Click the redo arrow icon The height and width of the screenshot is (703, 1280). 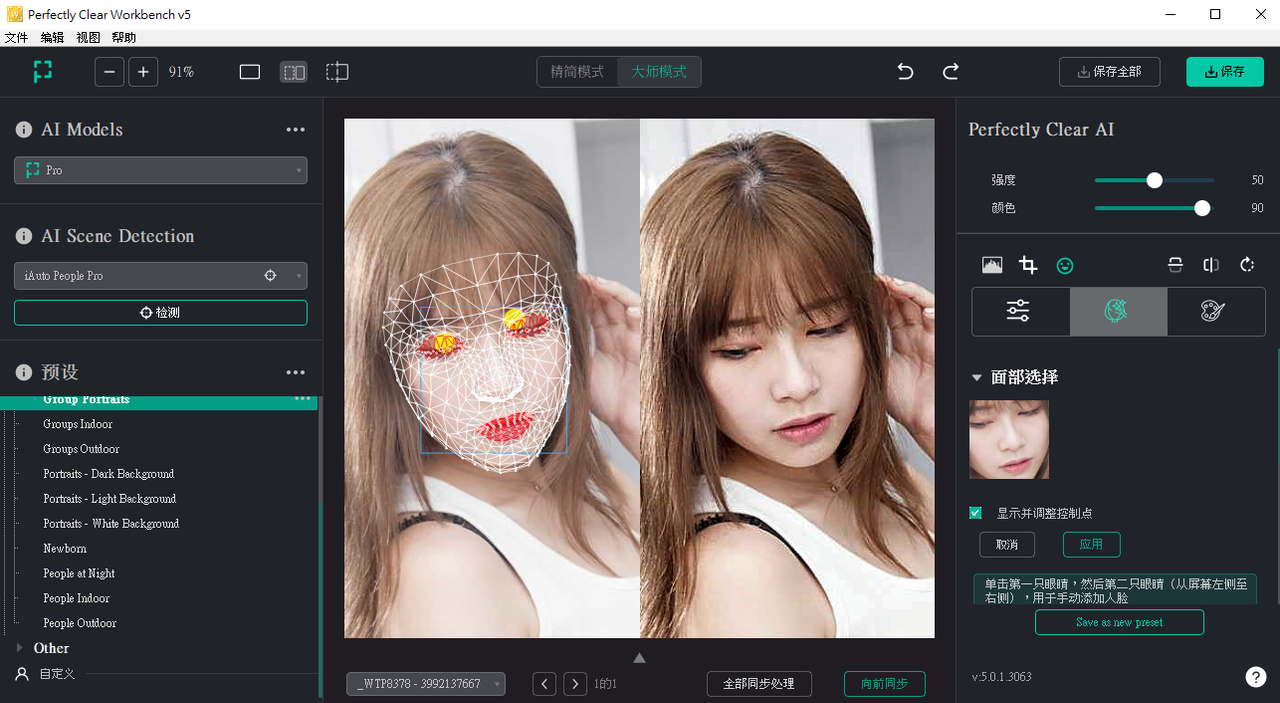[x=951, y=72]
